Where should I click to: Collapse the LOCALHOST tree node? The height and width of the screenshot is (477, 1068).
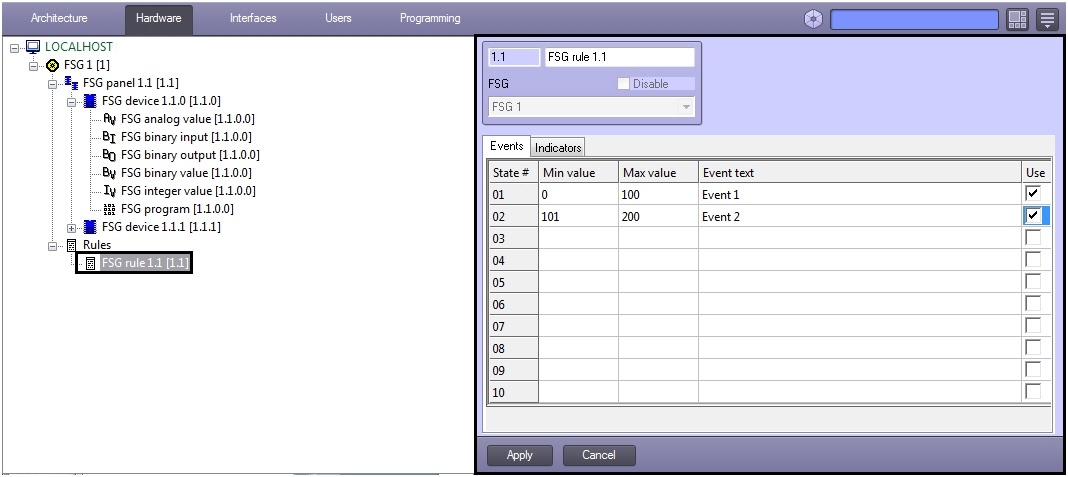[x=15, y=48]
